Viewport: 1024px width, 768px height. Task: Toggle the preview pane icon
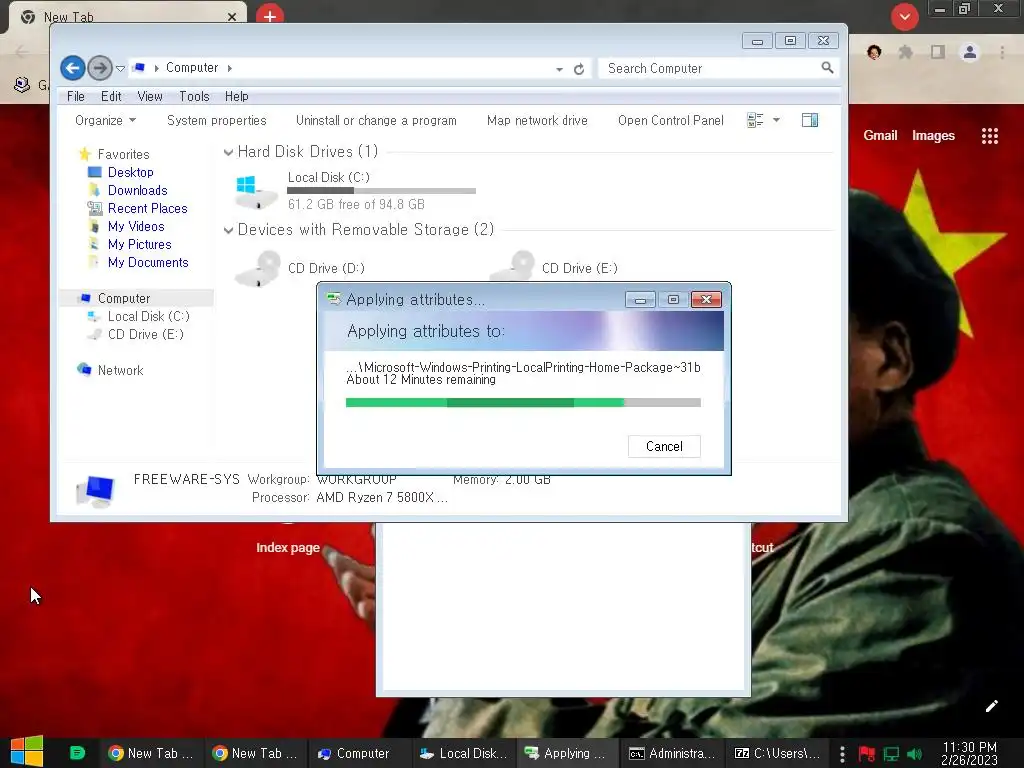pos(810,120)
